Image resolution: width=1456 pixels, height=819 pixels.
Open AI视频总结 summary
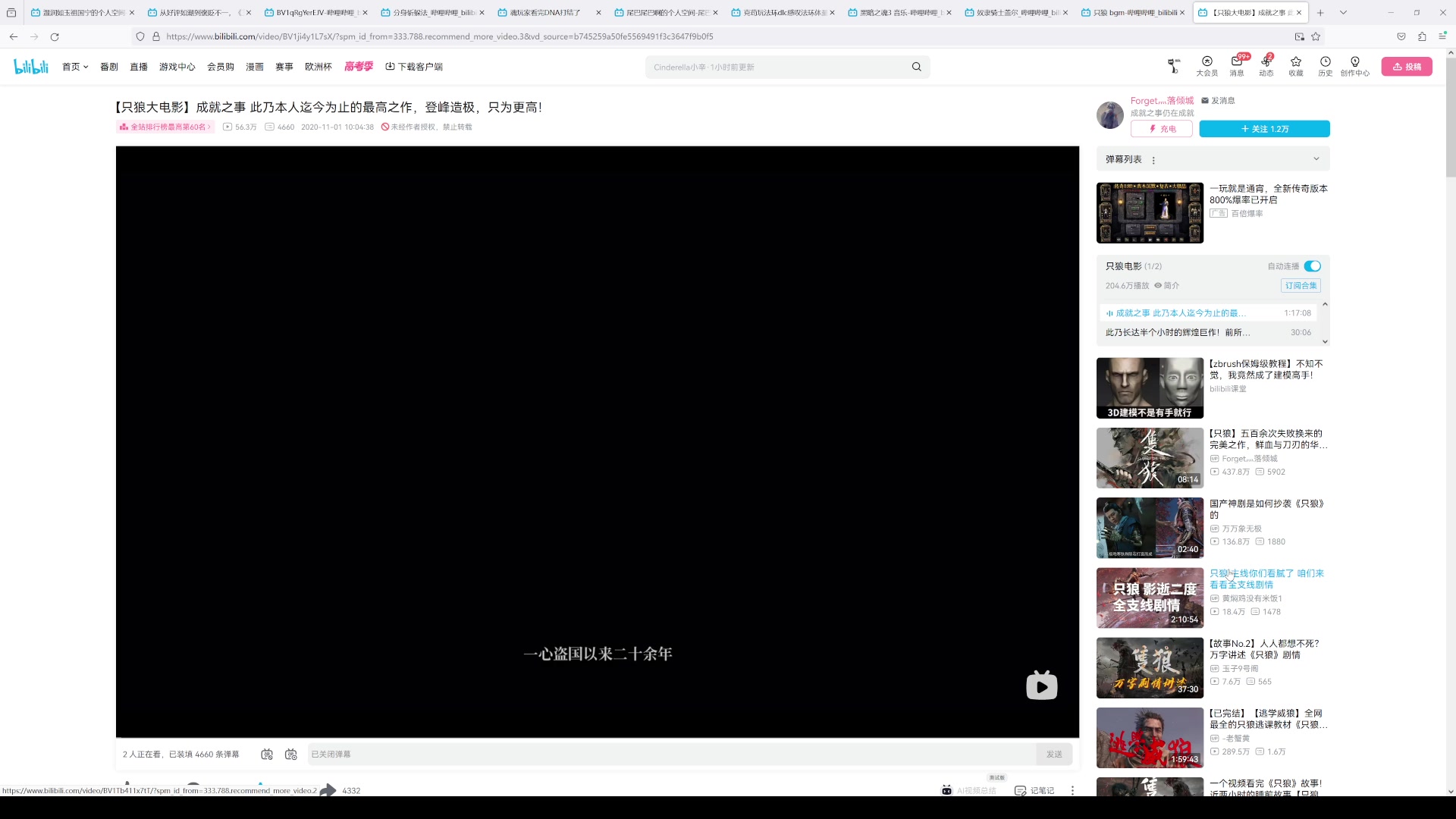(969, 790)
